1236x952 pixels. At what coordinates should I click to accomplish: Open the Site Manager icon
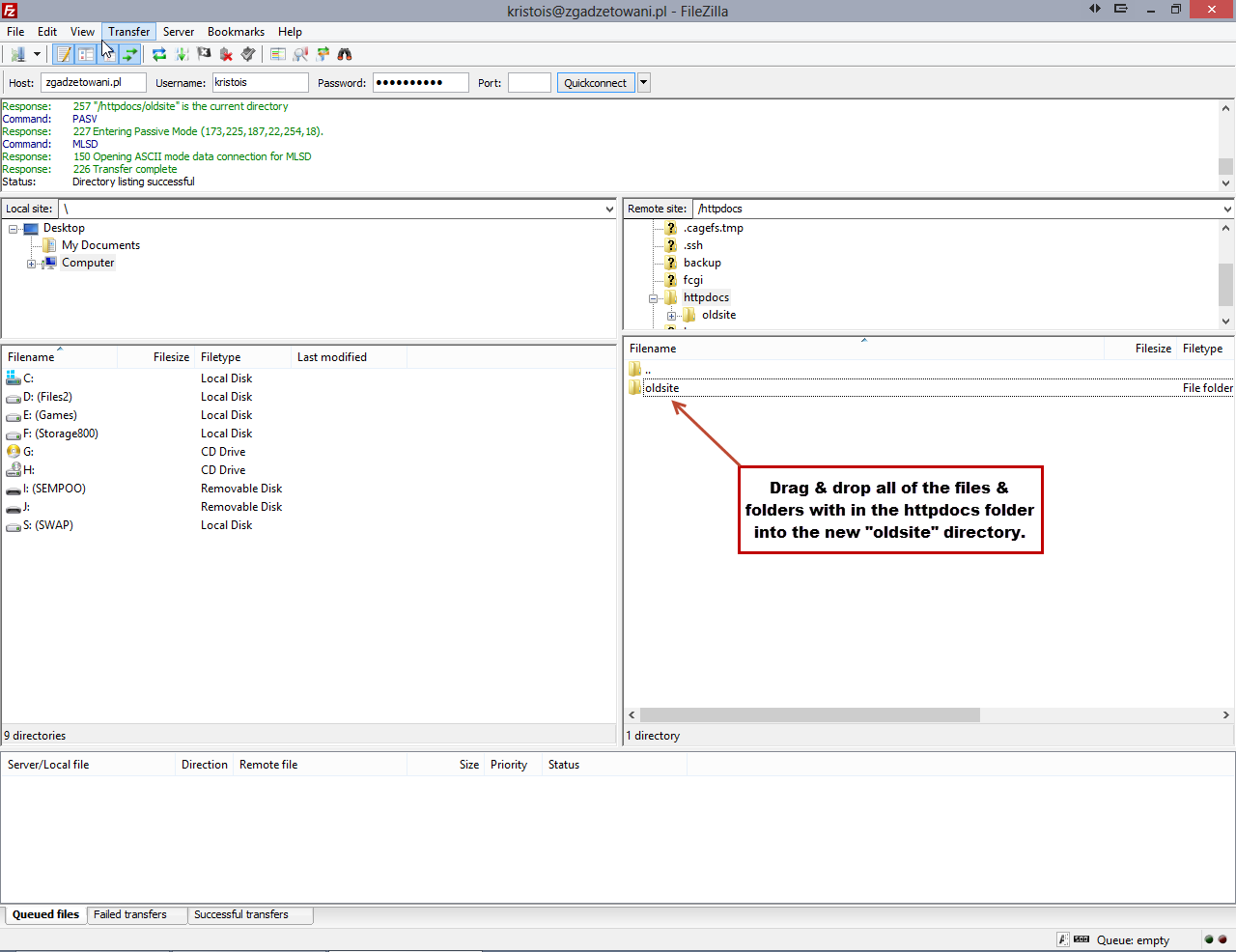coord(17,54)
